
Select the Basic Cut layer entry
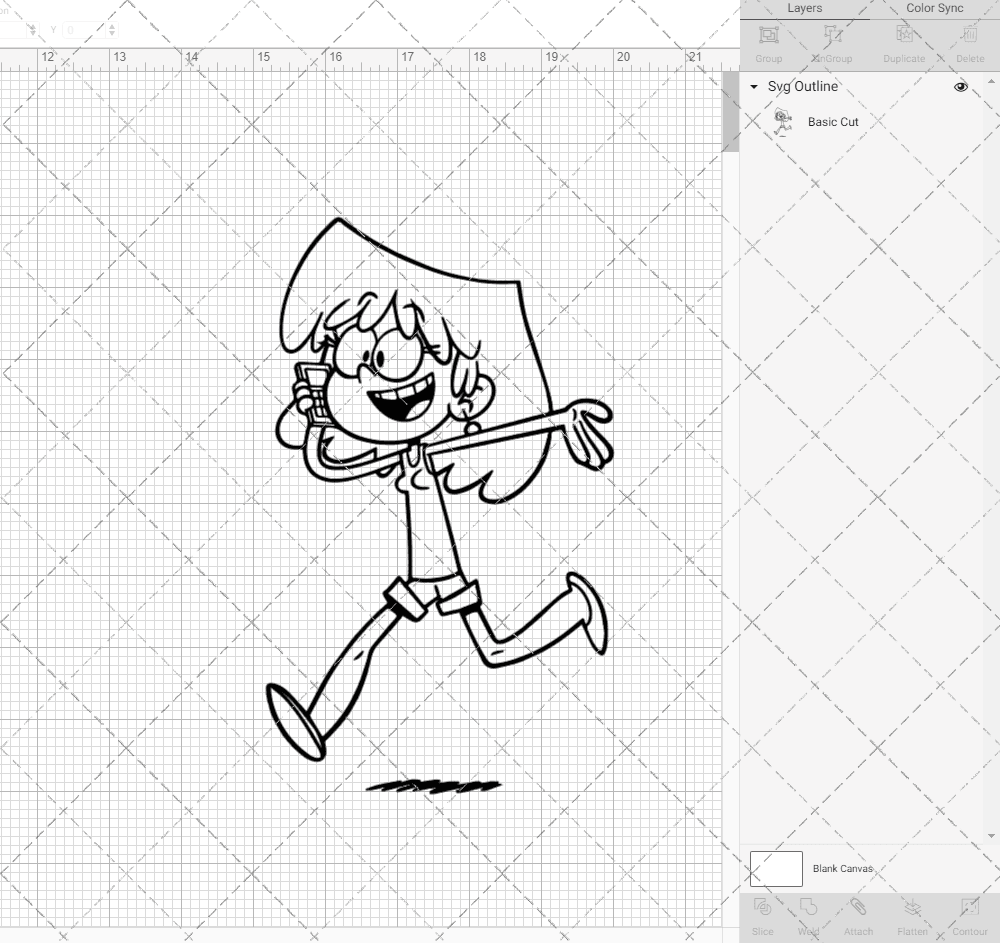[832, 121]
